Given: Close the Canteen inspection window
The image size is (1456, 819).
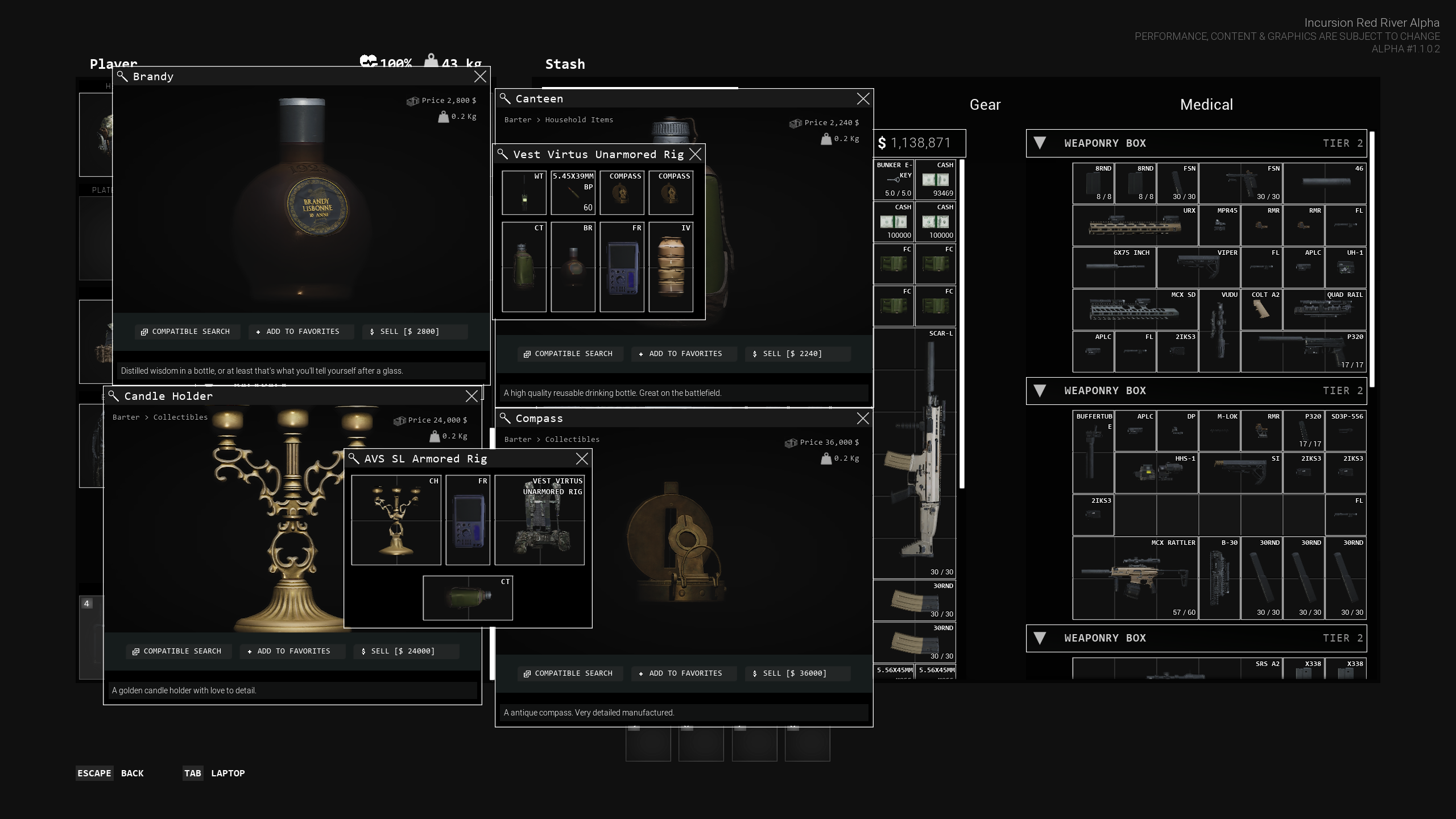Looking at the screenshot, I should [x=863, y=99].
